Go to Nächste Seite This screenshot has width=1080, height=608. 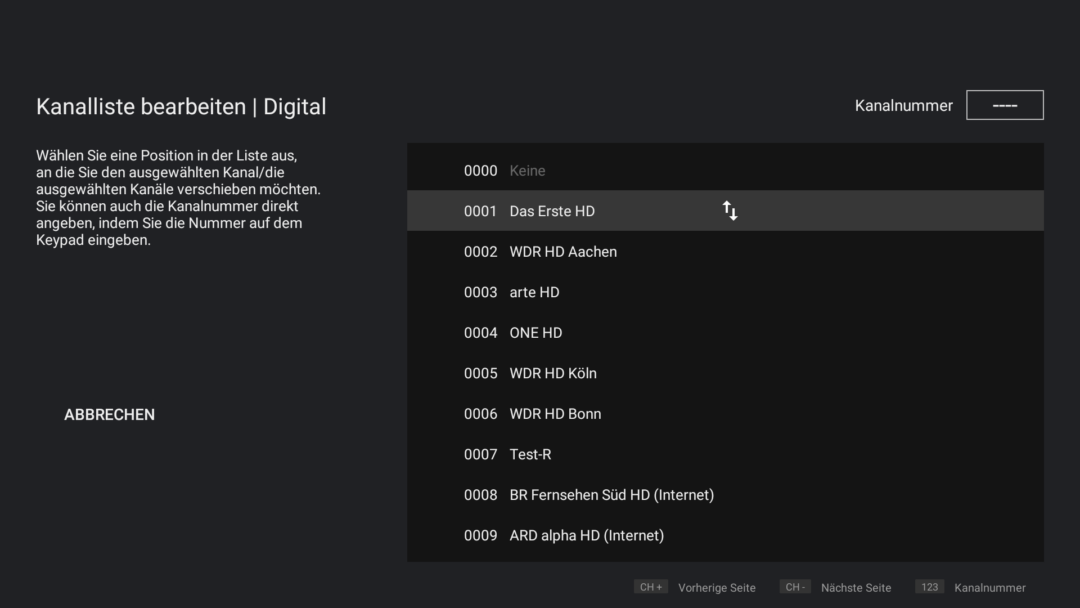point(855,588)
